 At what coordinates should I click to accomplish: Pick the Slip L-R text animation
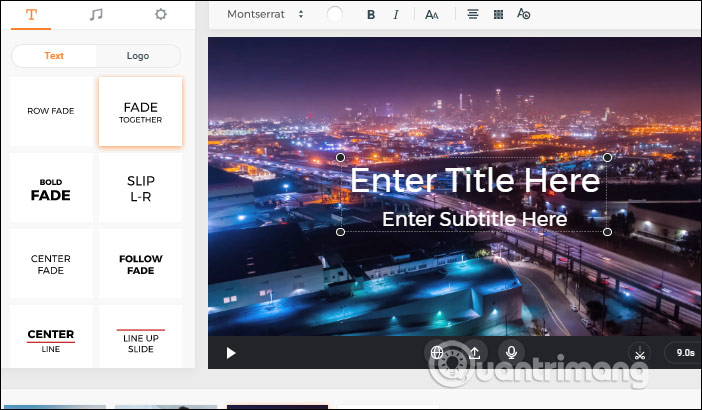coord(141,189)
